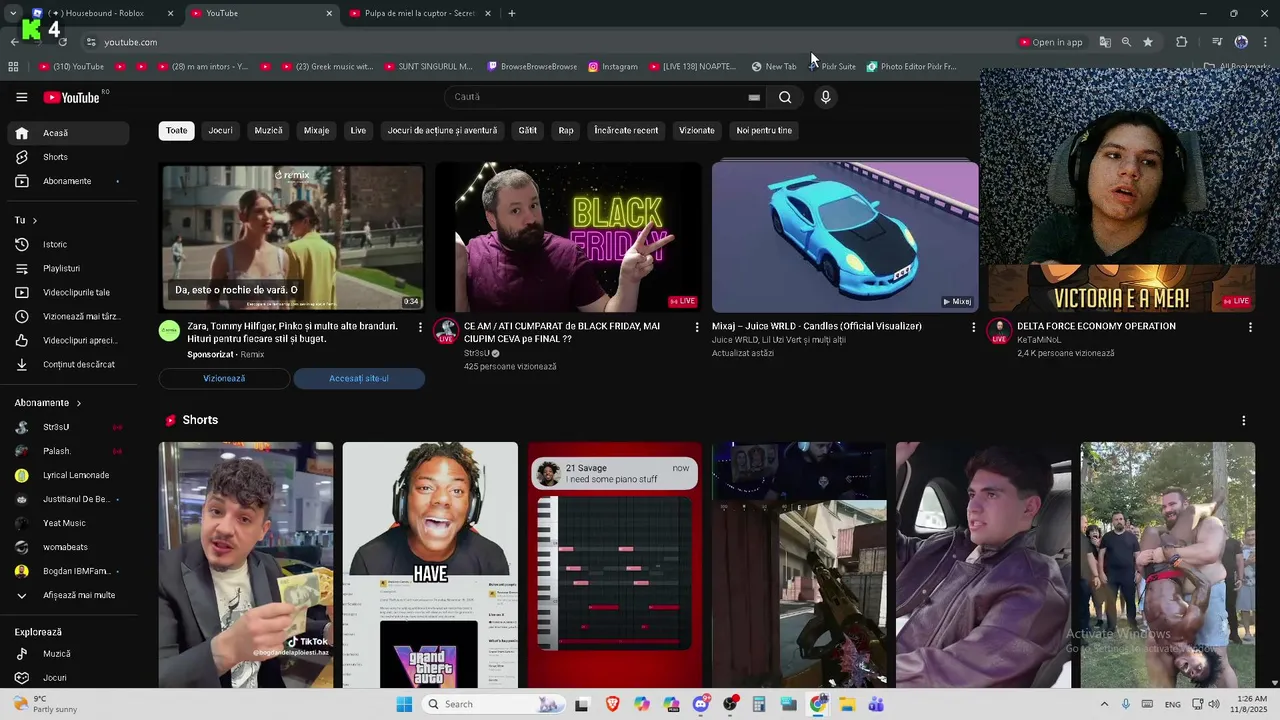Translate this page icon in address bar
The width and height of the screenshot is (1280, 720).
pos(1105,42)
